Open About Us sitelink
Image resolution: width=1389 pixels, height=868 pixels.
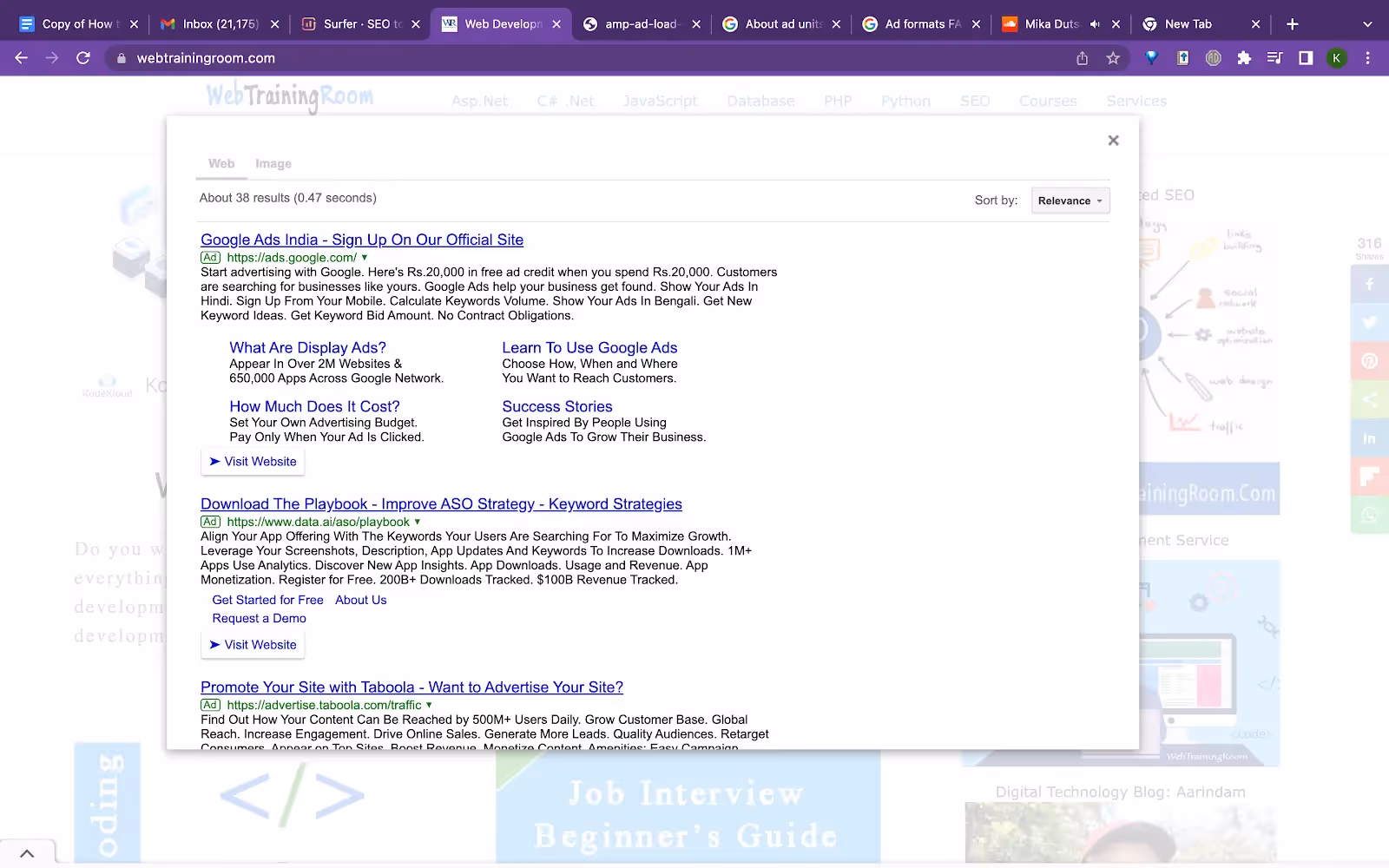(x=361, y=600)
